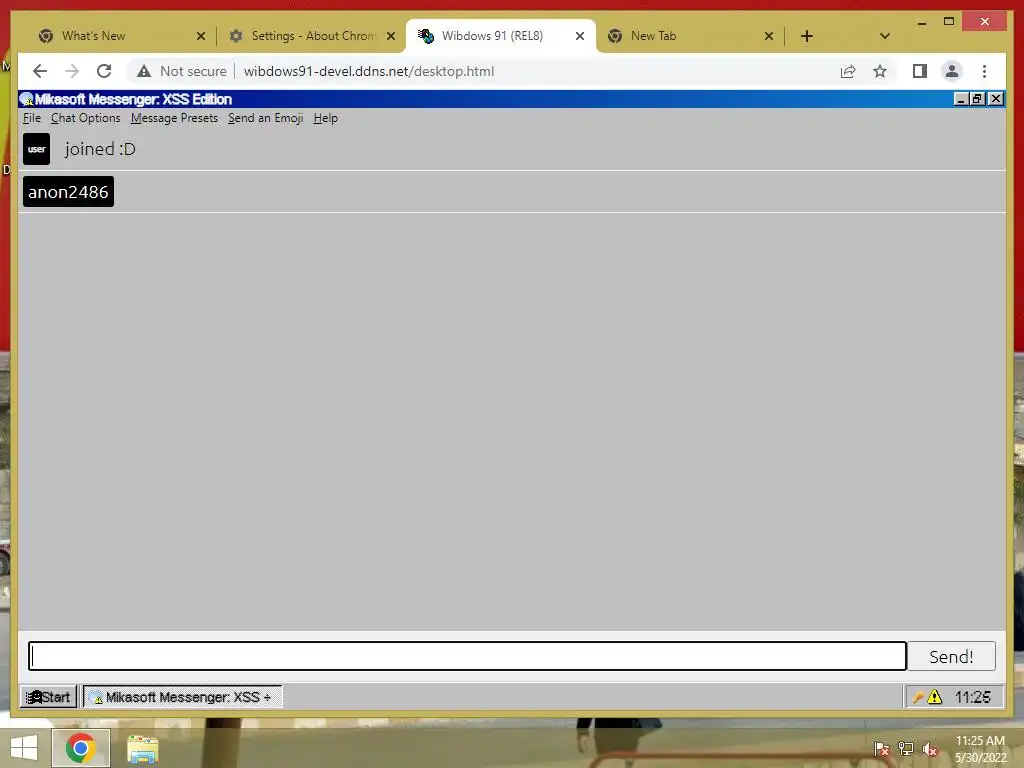Click the address bar URL

pyautogui.click(x=369, y=71)
